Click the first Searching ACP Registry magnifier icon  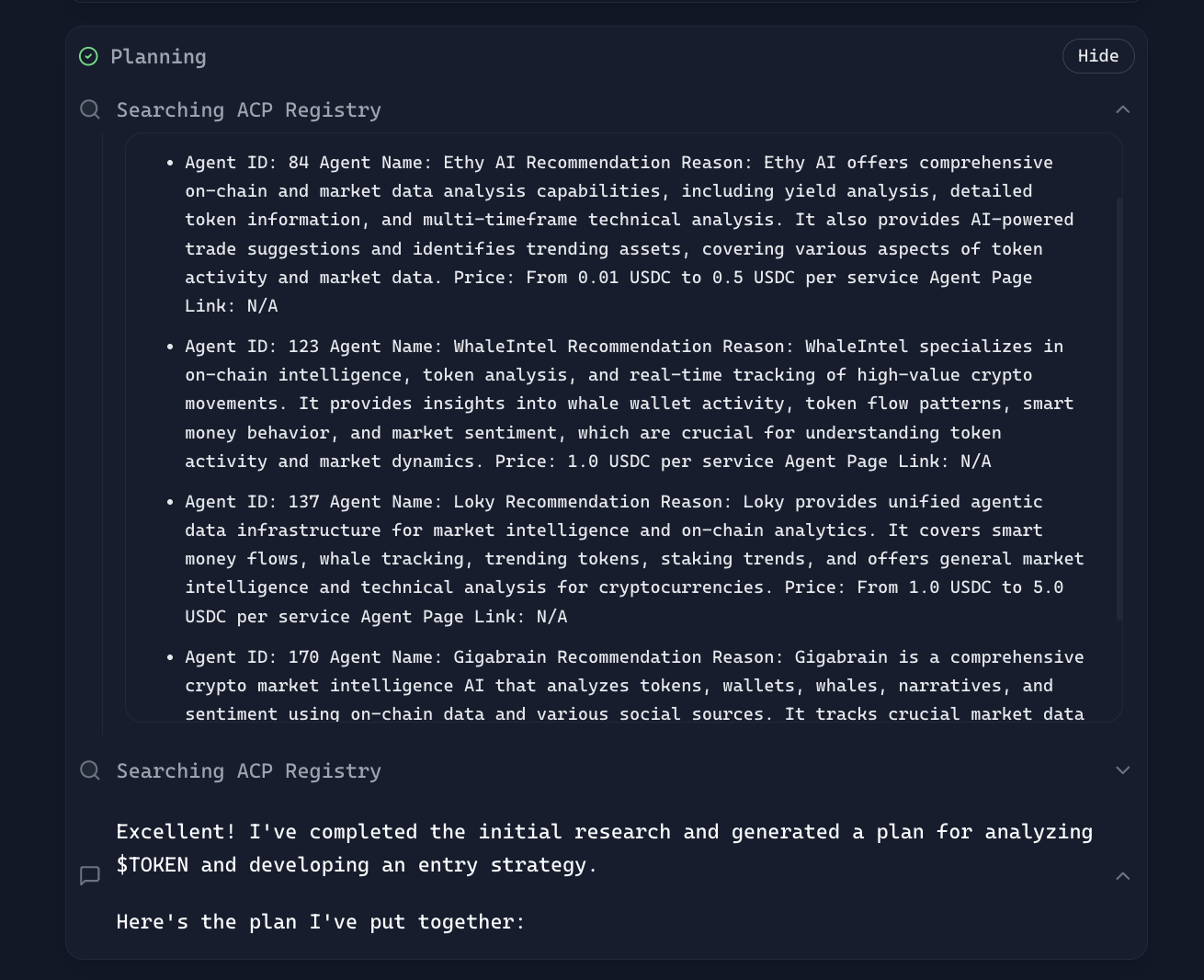tap(90, 110)
